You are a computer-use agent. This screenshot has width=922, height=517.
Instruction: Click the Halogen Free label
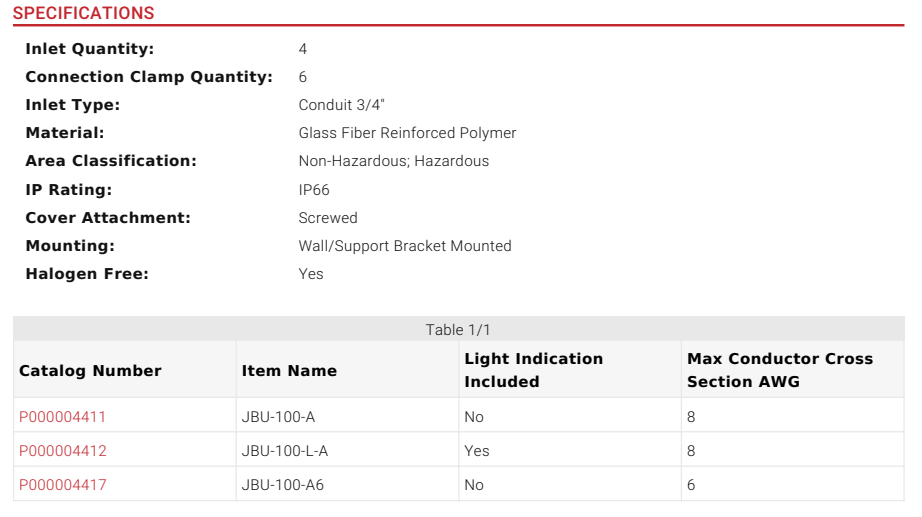pos(86,274)
